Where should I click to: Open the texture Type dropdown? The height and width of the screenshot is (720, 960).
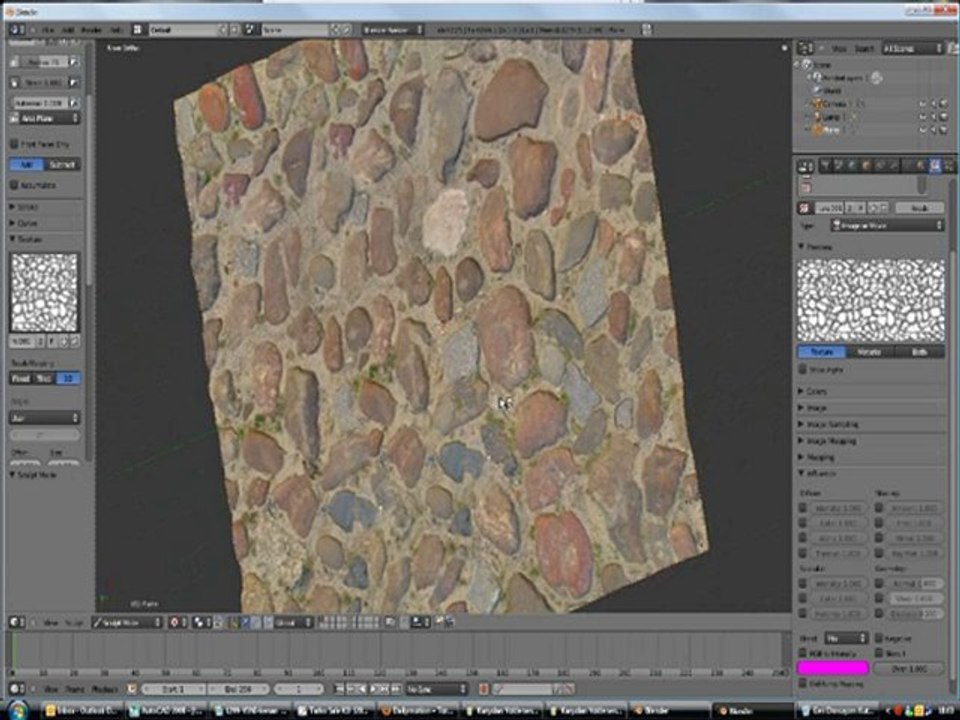[x=888, y=226]
